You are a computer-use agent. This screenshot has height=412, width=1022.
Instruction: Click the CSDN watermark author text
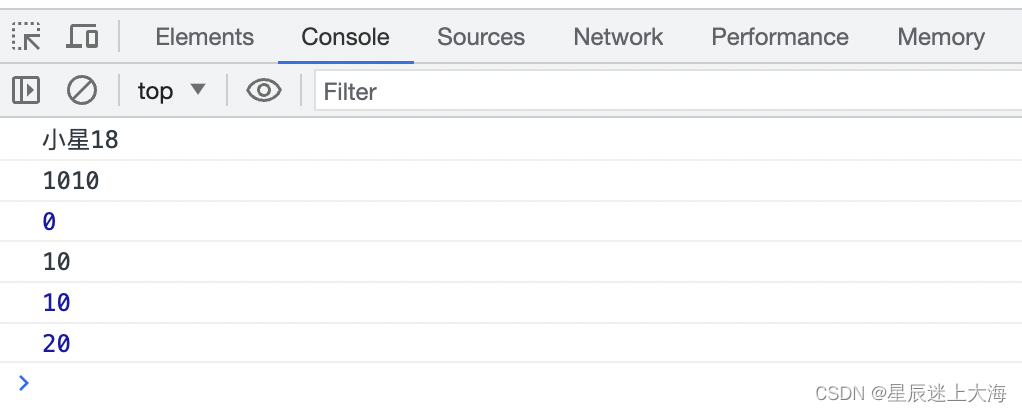click(x=911, y=392)
